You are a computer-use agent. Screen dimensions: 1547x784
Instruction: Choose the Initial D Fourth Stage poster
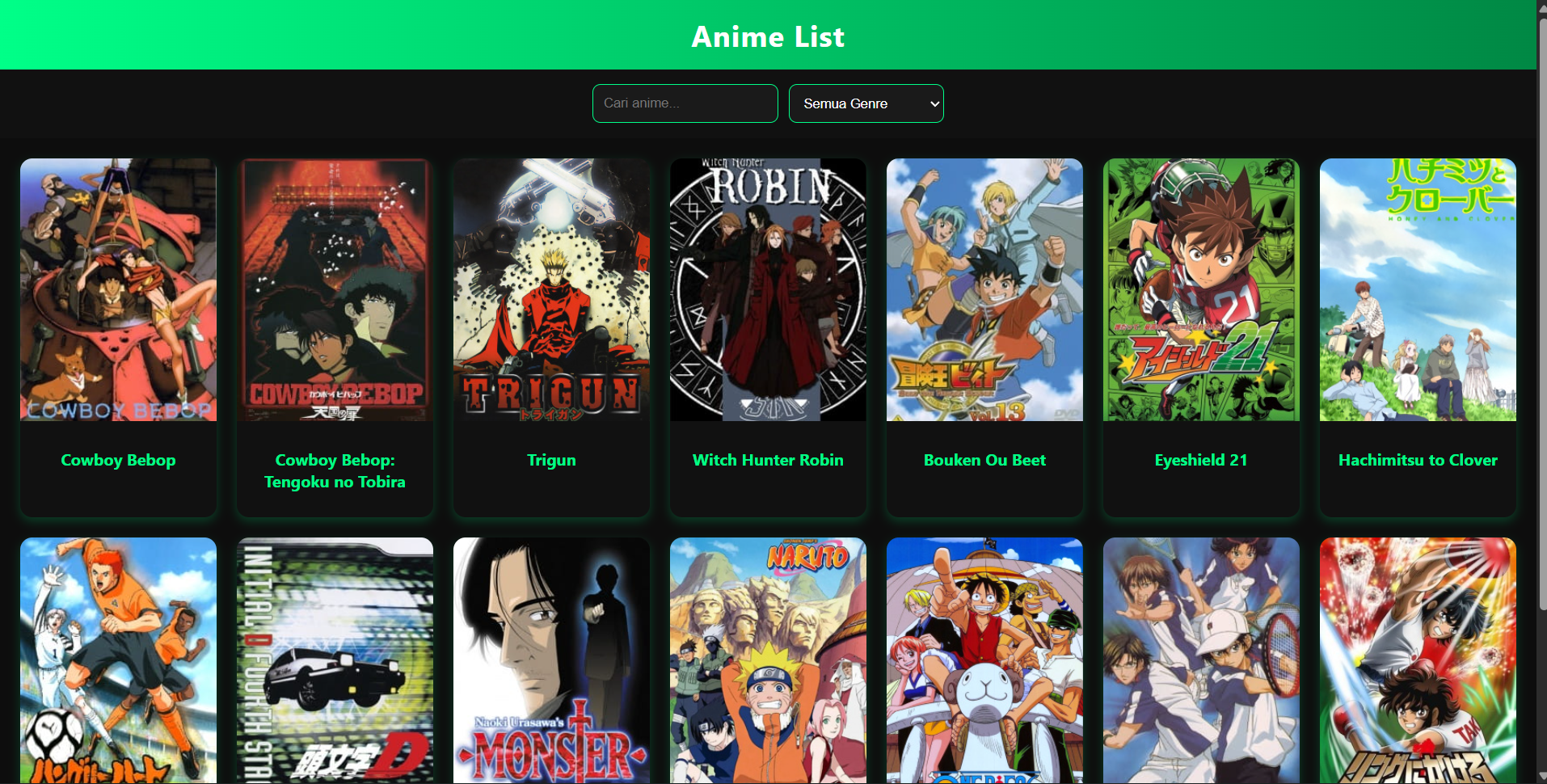335,660
